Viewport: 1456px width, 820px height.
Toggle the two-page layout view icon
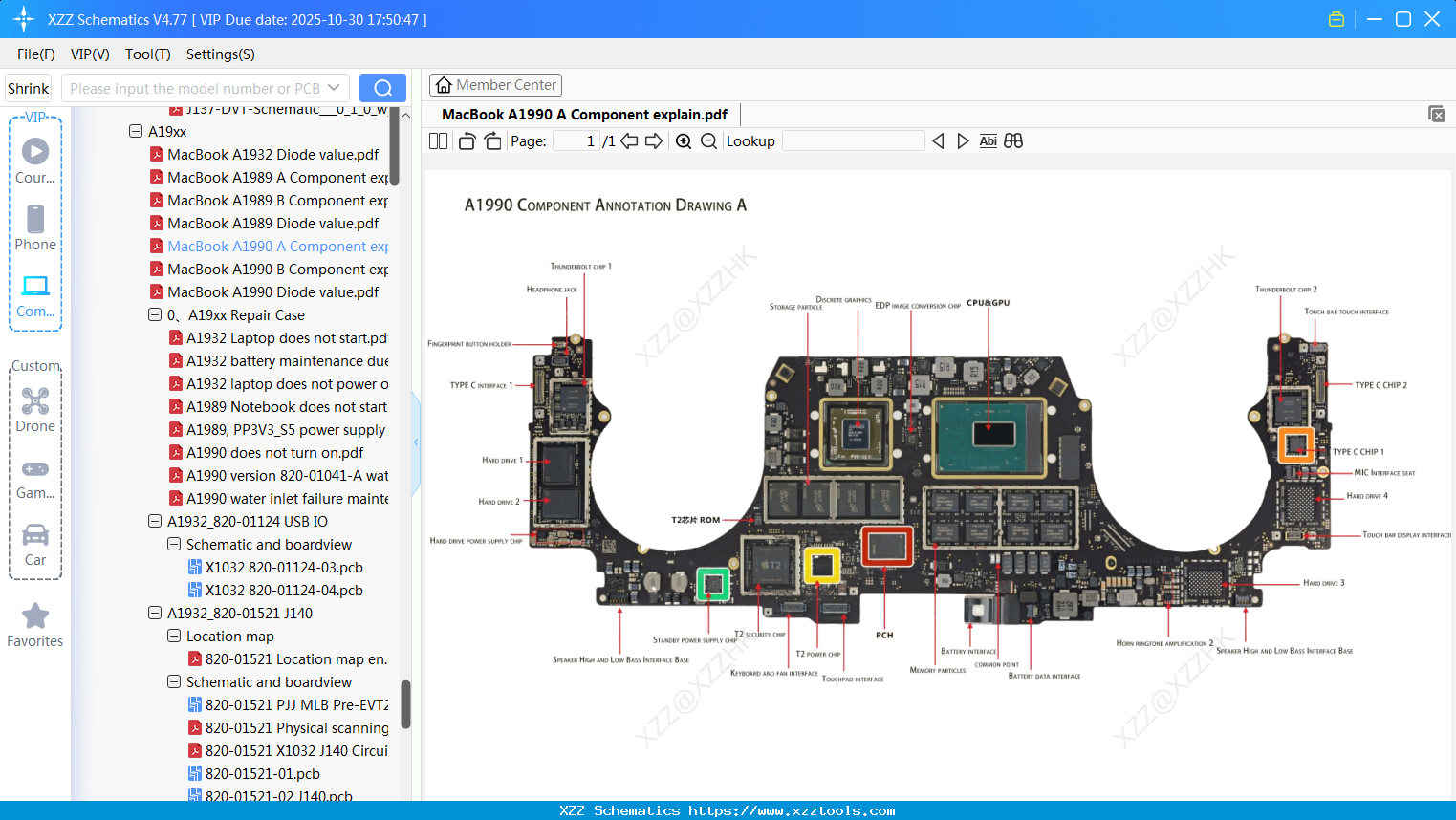(x=439, y=141)
